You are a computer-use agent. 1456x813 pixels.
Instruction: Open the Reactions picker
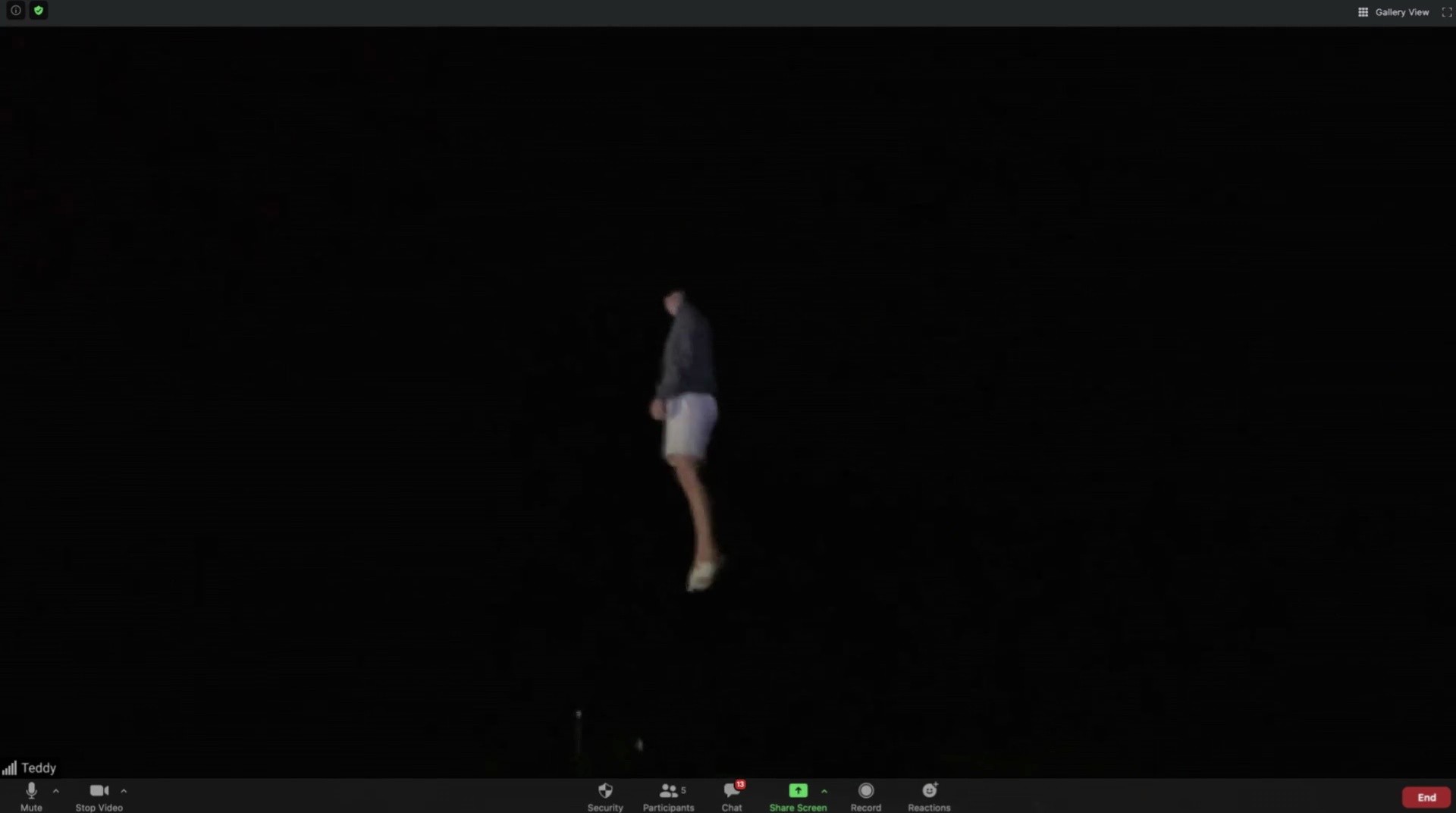point(929,796)
